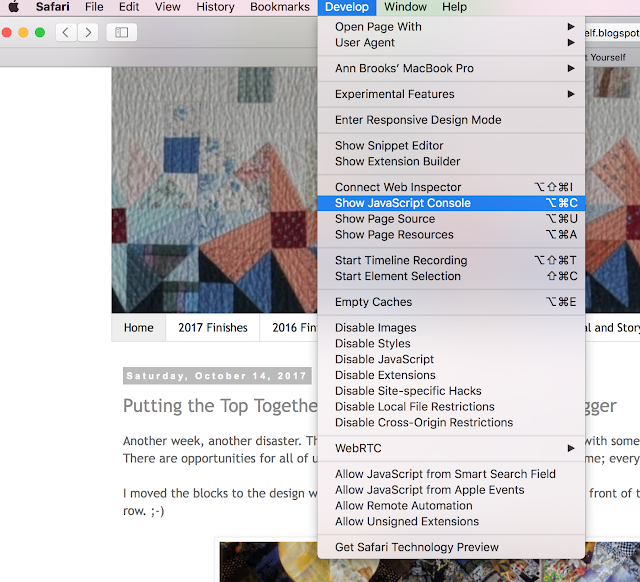Expand the User Agent submenu
This screenshot has width=640, height=582.
[451, 42]
